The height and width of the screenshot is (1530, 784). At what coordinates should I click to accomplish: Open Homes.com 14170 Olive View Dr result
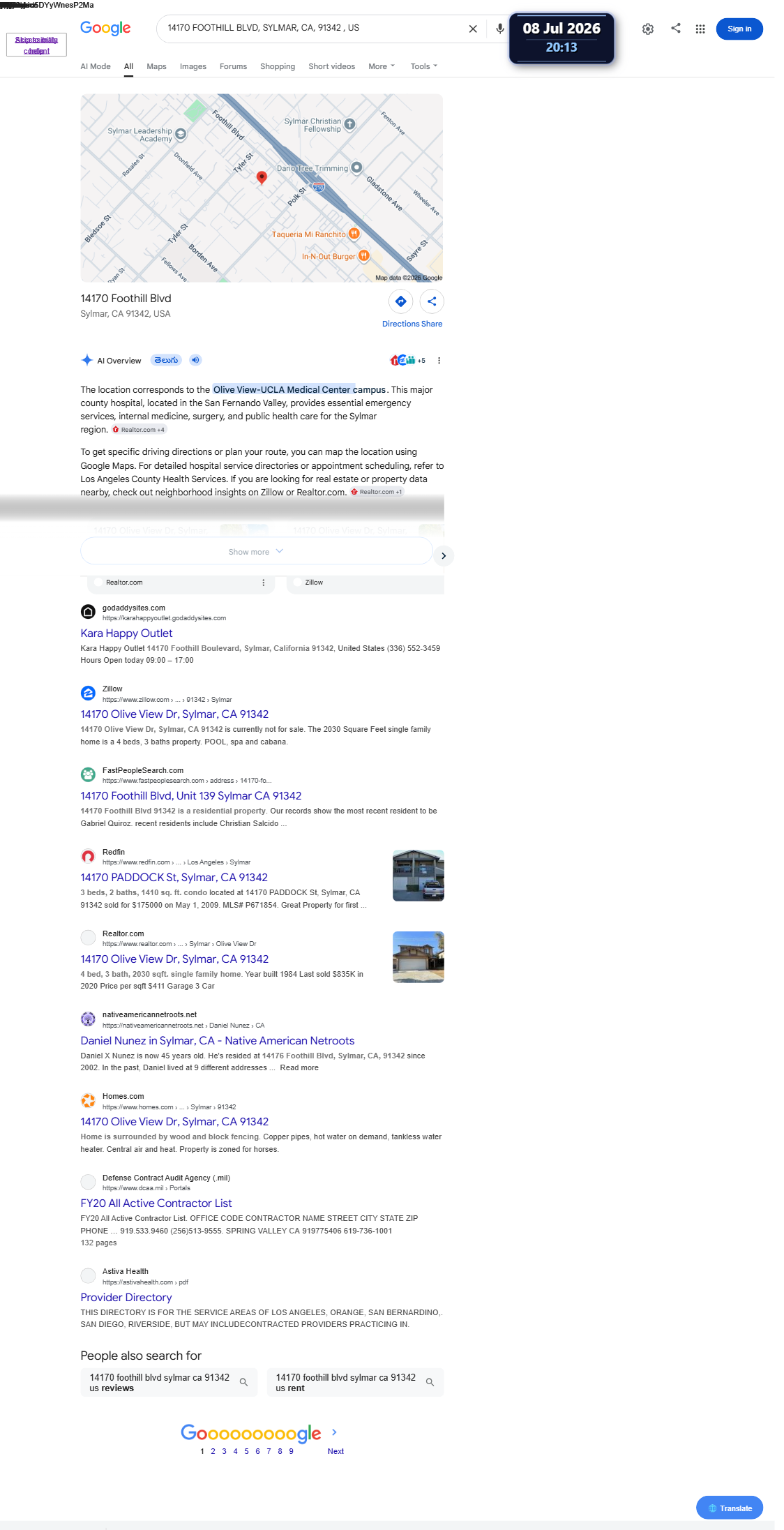tap(174, 1122)
